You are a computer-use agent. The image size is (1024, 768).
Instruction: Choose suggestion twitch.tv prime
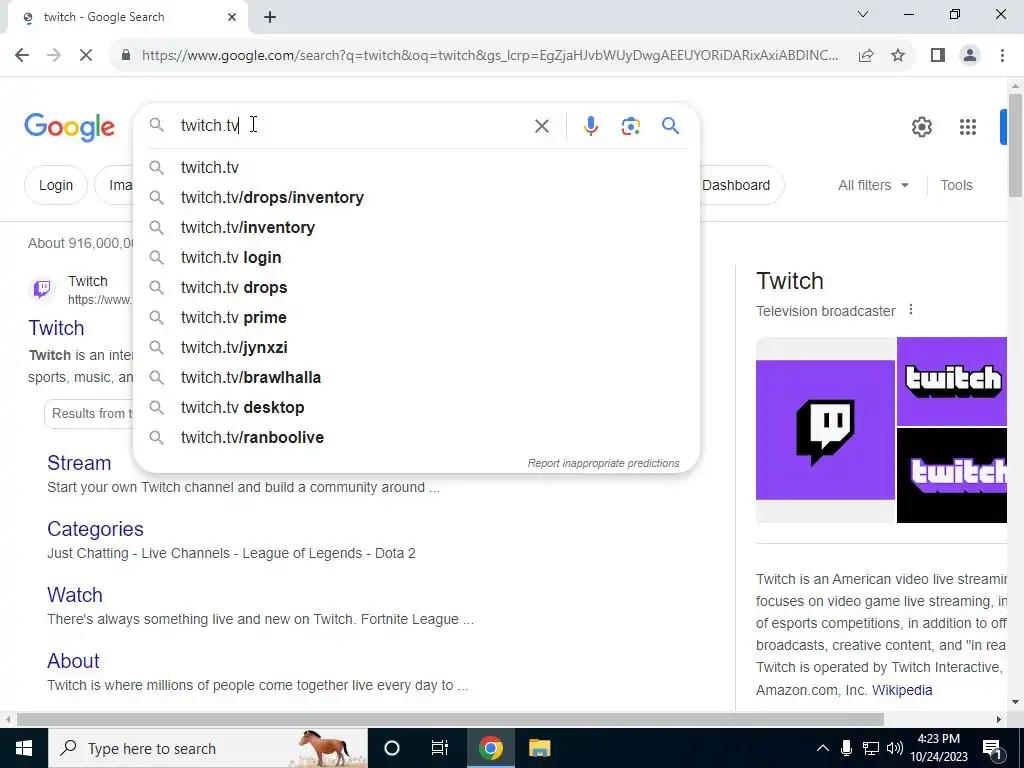[416, 317]
